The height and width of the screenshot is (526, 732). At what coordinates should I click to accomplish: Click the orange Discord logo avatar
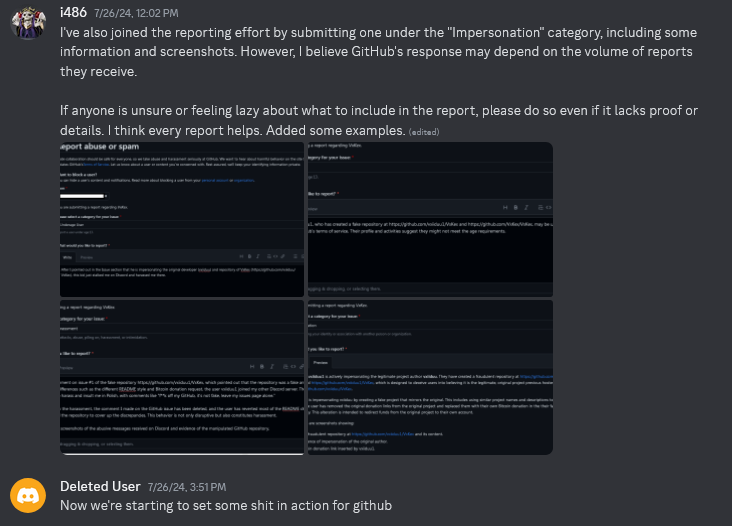(x=28, y=495)
